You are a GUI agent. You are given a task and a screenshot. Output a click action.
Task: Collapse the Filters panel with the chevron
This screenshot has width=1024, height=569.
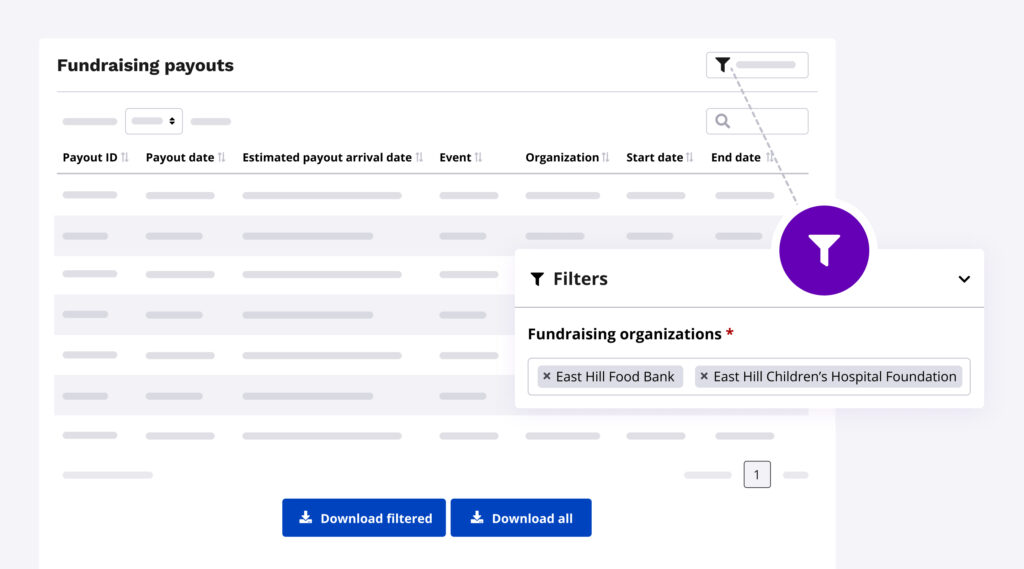964,279
